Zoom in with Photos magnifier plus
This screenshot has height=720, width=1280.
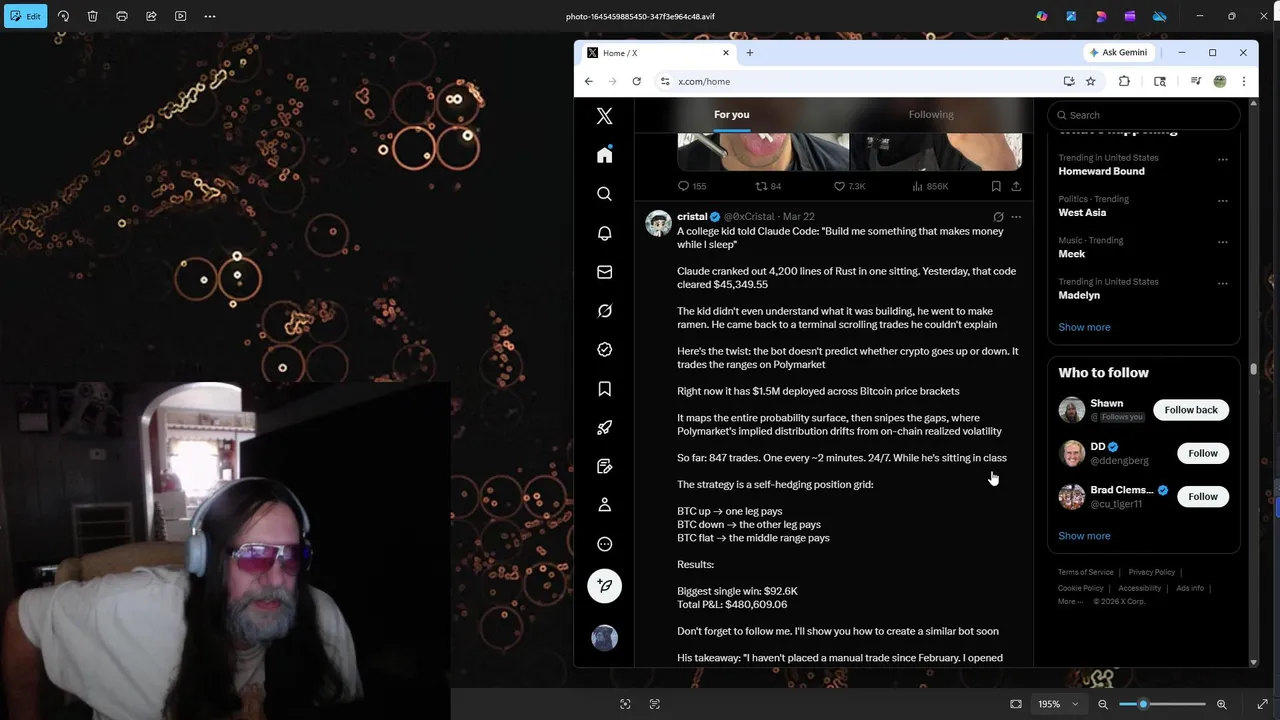click(x=1221, y=704)
